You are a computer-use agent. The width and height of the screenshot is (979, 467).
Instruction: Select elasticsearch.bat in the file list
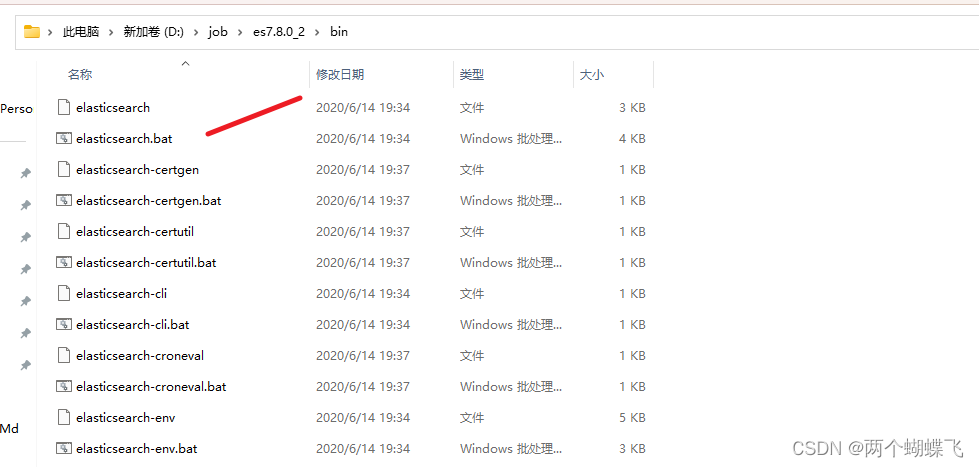(124, 139)
